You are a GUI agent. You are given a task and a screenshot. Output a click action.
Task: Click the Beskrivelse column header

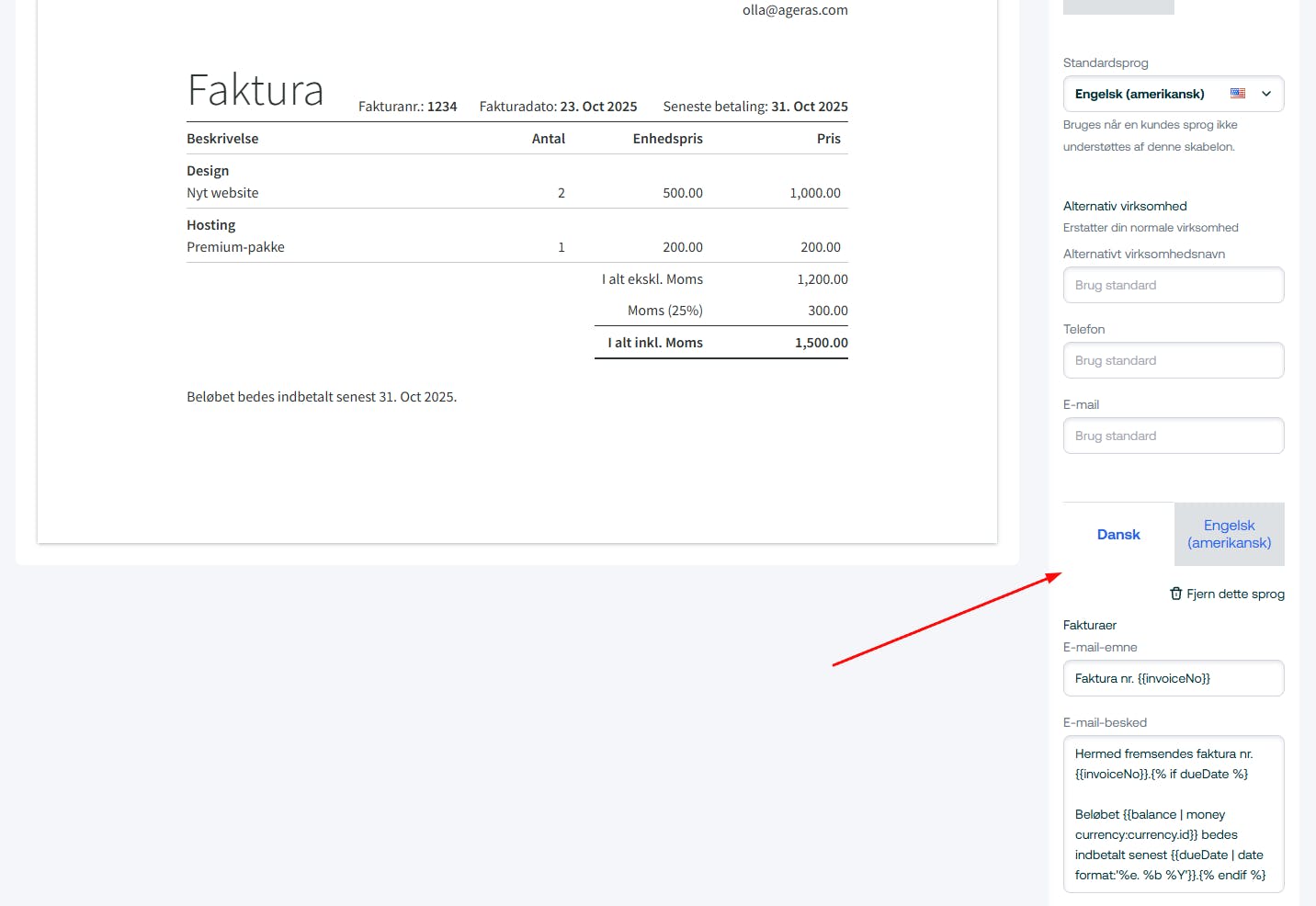tap(222, 139)
